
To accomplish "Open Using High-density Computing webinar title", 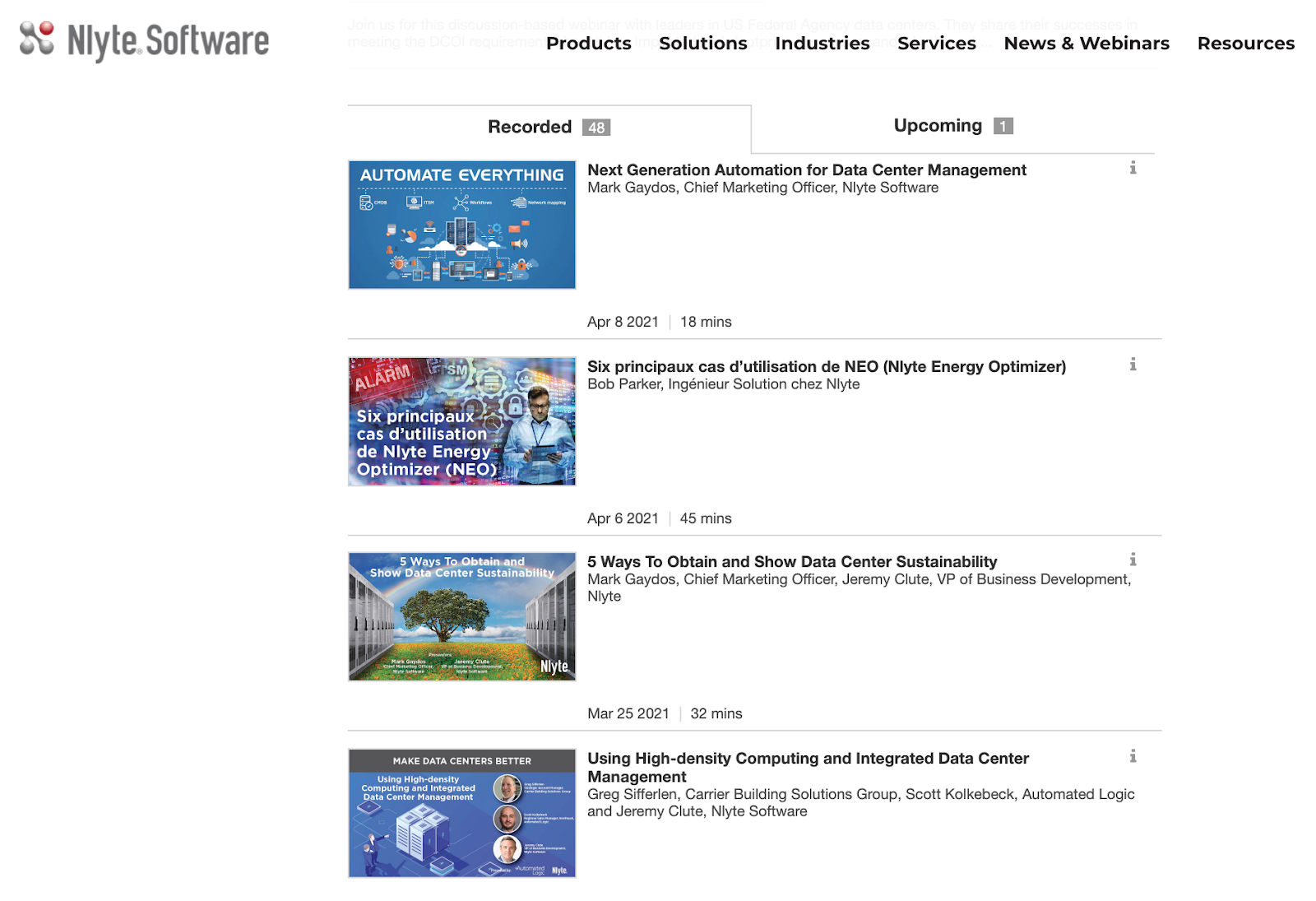I will pyautogui.click(x=808, y=768).
